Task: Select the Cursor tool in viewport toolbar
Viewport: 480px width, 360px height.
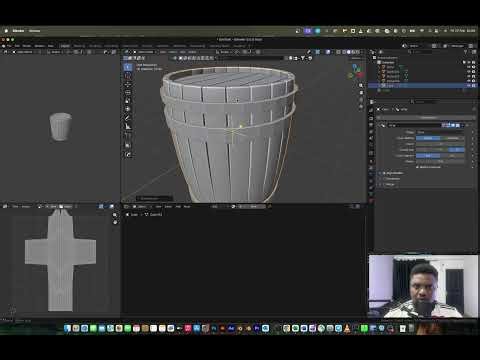Action: click(128, 76)
